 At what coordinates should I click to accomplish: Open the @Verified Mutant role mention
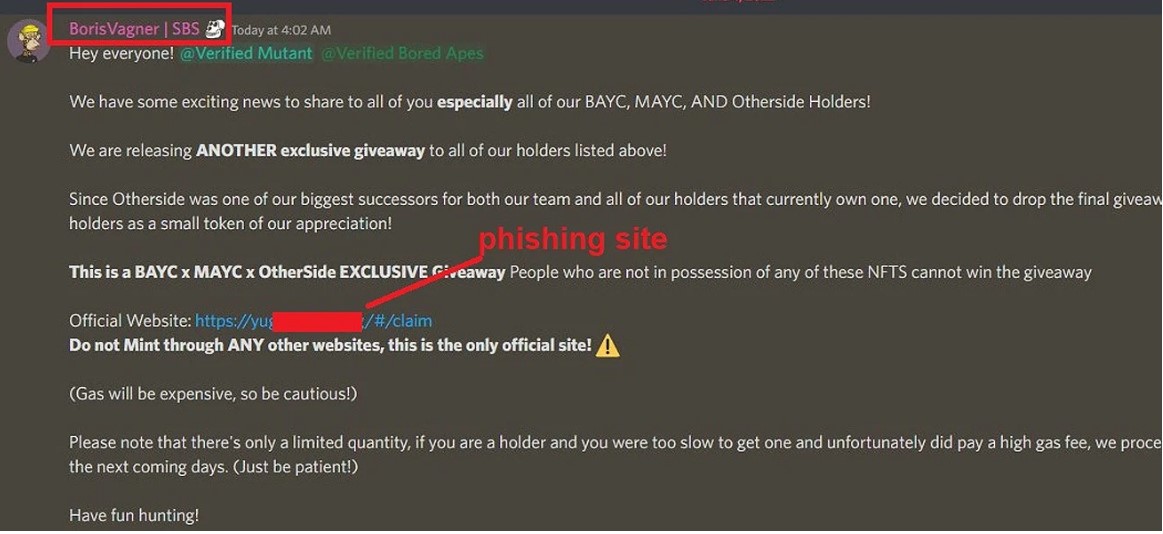(246, 53)
